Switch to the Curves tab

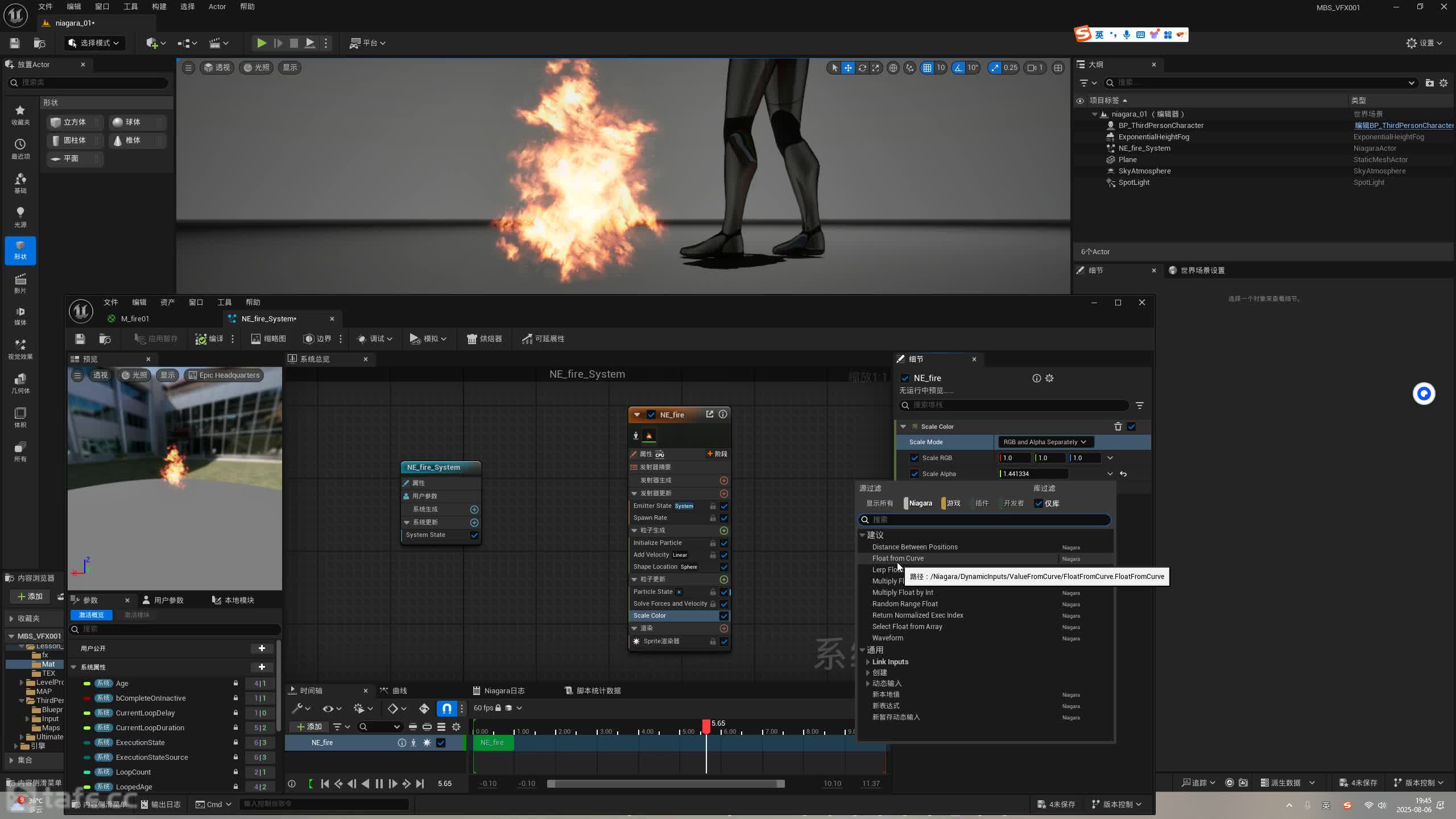coord(394,691)
